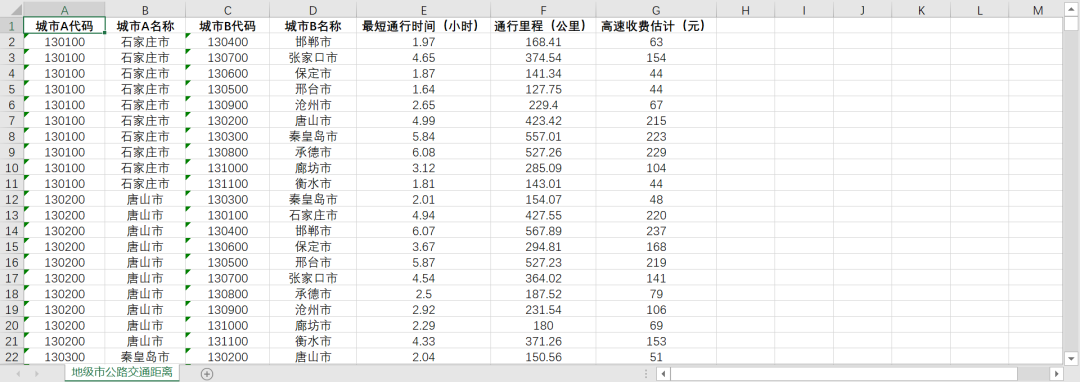Select column A header
This screenshot has width=1080, height=382.
64,10
